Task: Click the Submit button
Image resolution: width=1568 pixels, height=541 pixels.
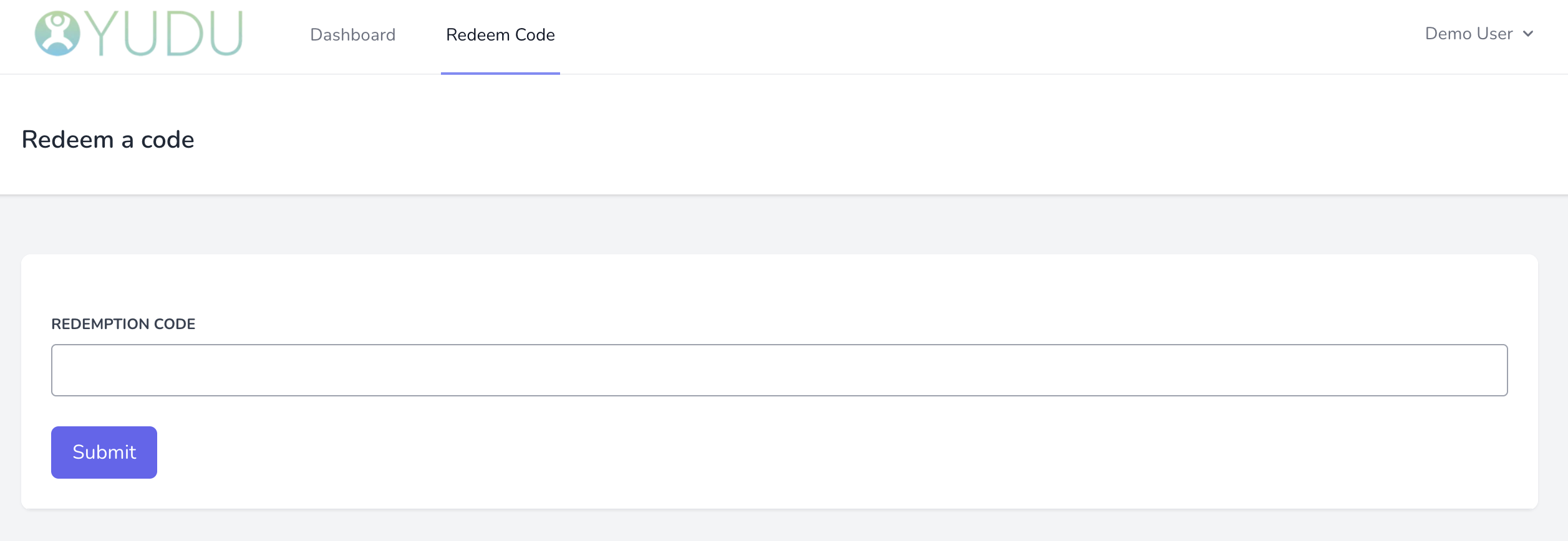Action: pyautogui.click(x=104, y=452)
